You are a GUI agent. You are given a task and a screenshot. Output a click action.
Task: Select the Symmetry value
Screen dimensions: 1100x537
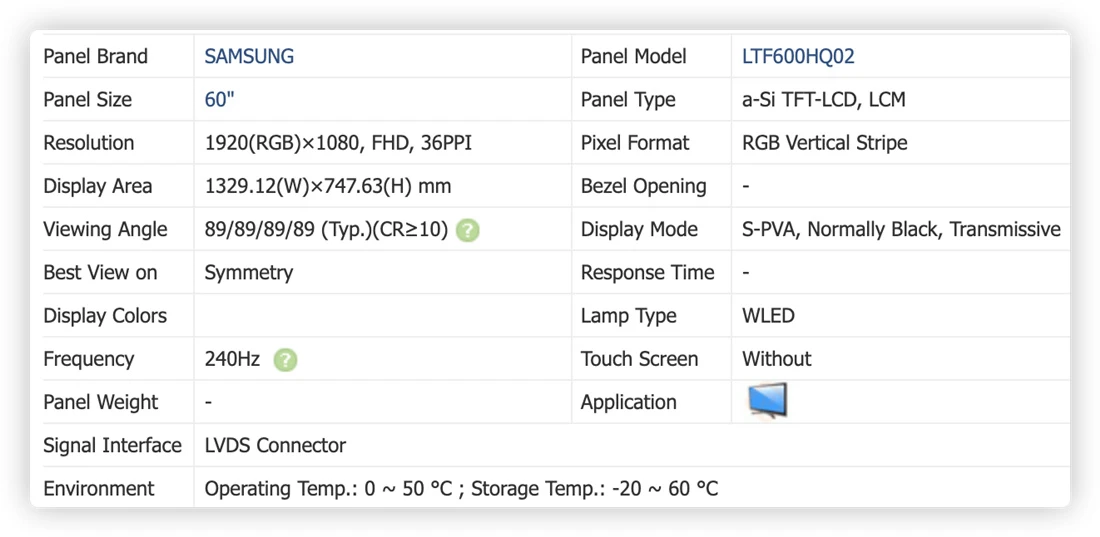click(x=249, y=273)
